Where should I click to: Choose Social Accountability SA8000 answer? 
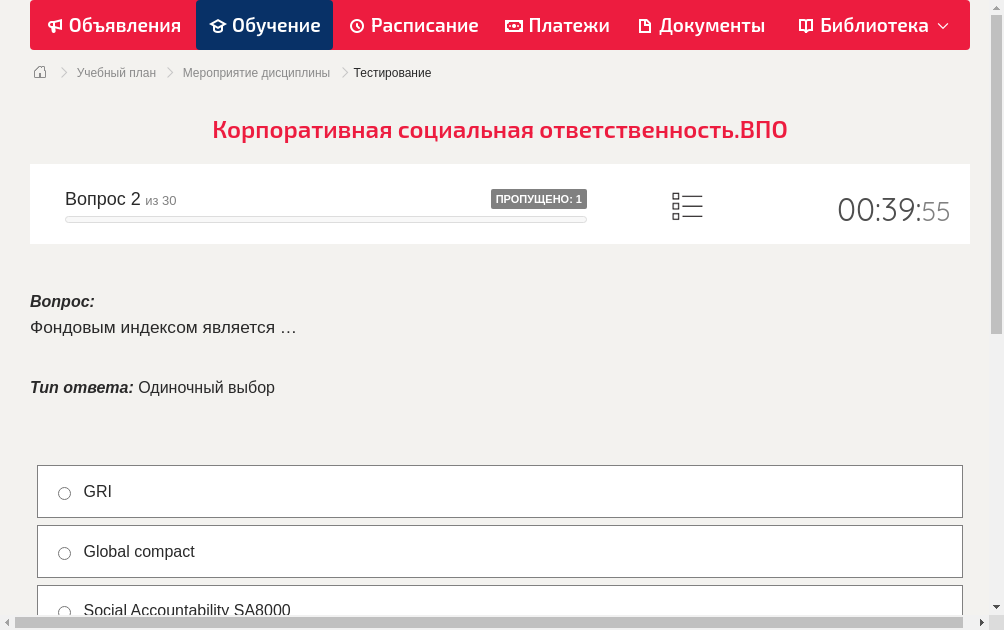point(64,611)
